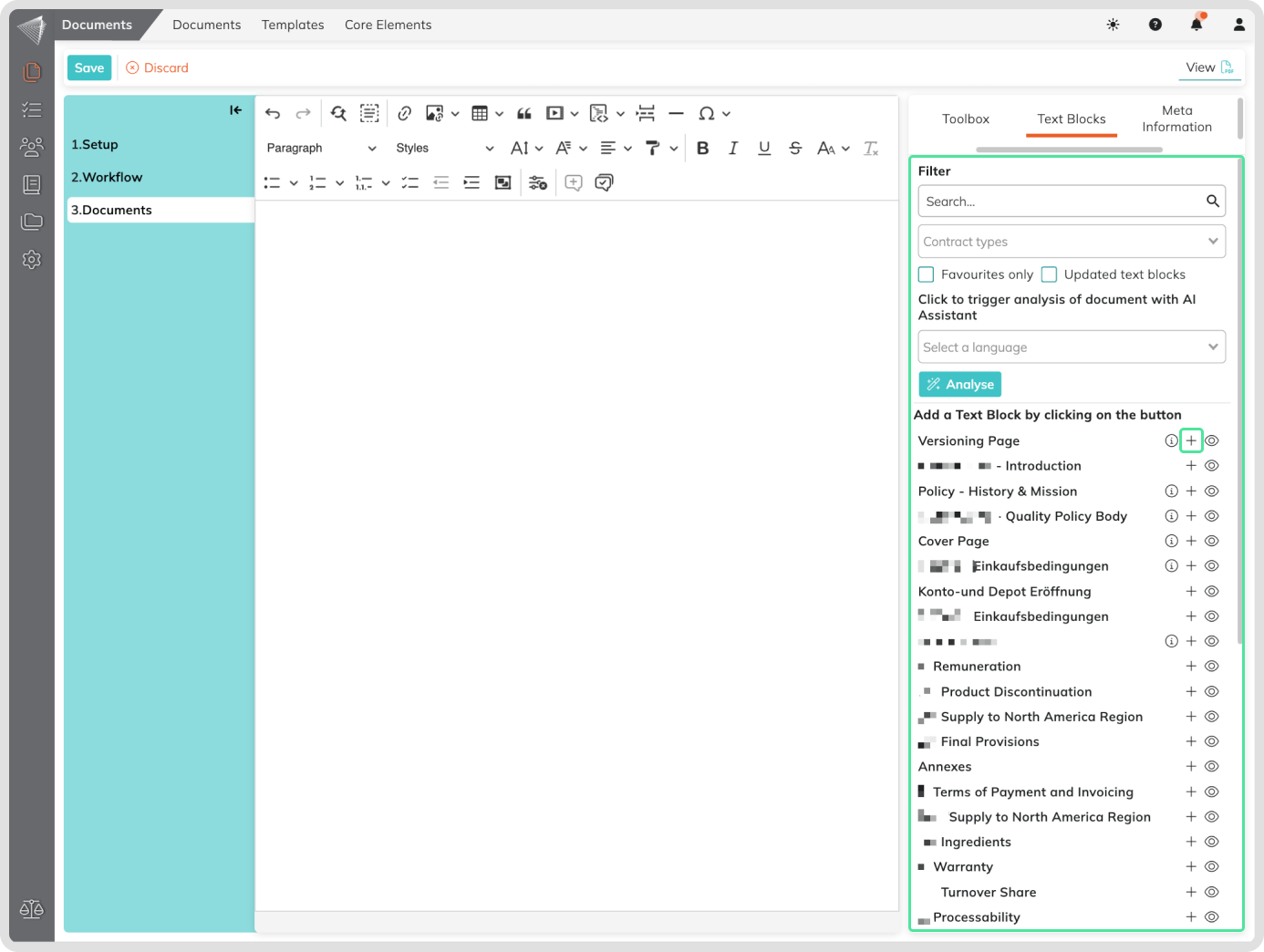The width and height of the screenshot is (1264, 952).
Task: Insert a link using the link icon
Action: point(405,114)
